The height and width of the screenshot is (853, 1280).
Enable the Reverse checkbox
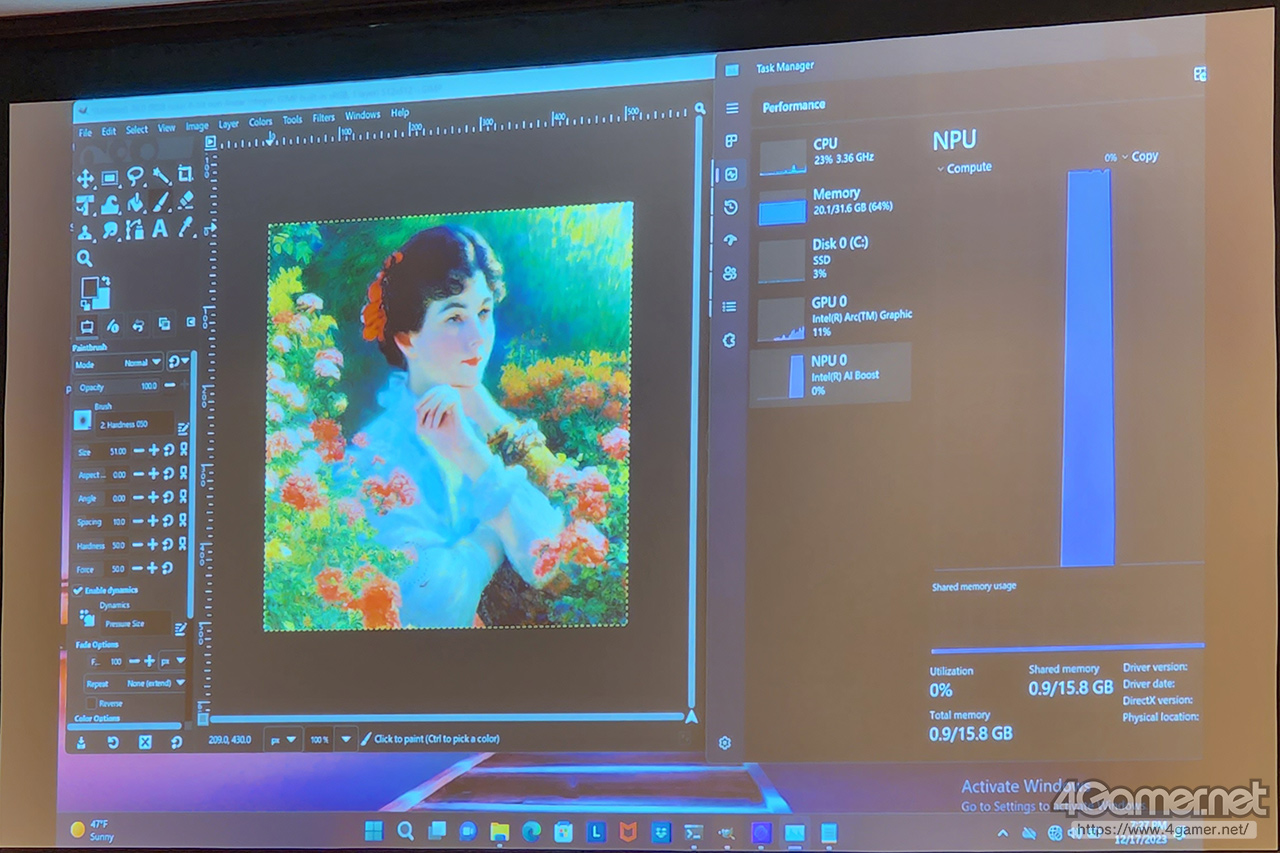click(x=91, y=703)
